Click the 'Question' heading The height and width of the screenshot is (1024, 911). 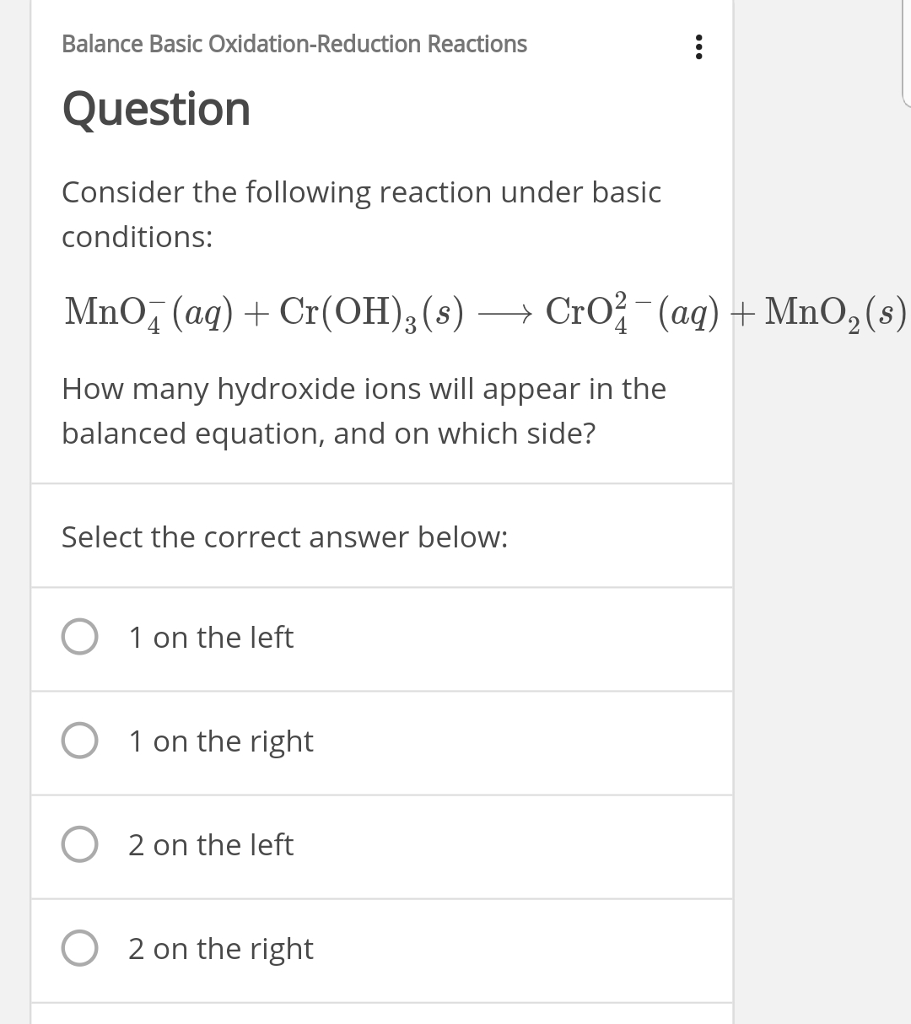[x=155, y=110]
